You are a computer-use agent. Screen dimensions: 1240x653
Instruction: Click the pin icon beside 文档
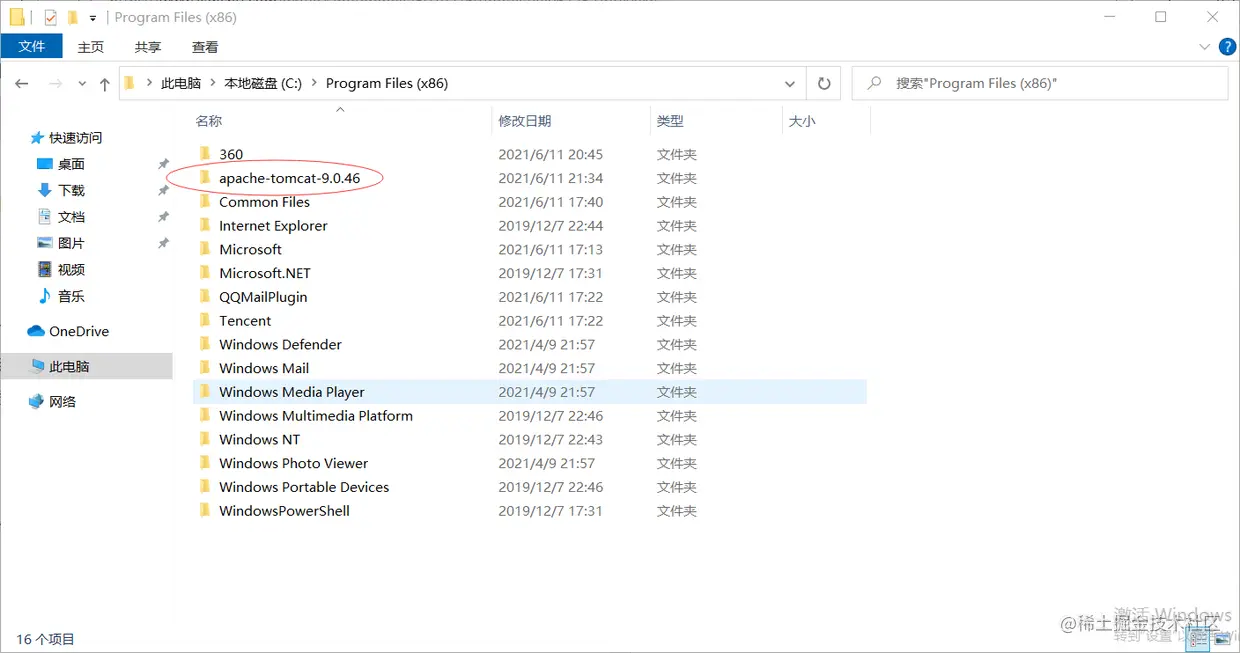click(x=163, y=217)
